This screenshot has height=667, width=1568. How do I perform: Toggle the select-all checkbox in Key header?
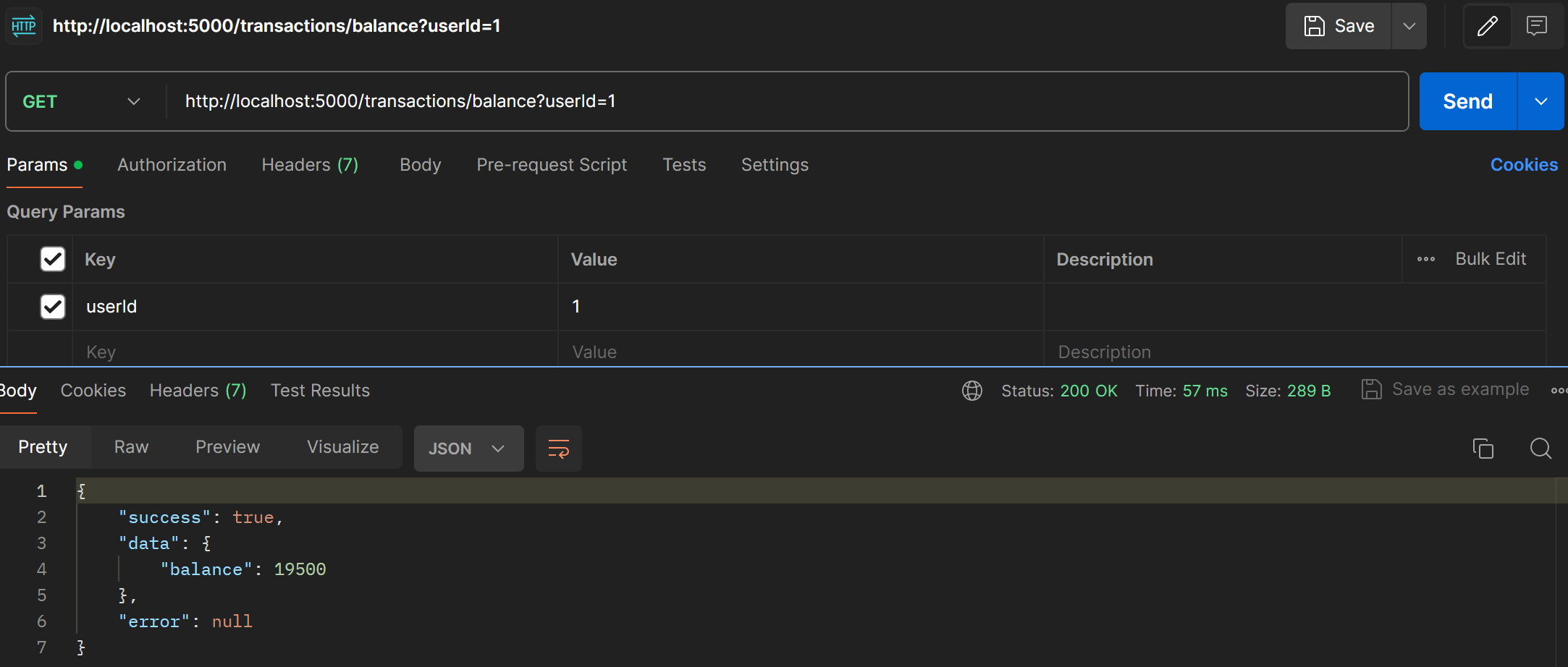[x=53, y=259]
